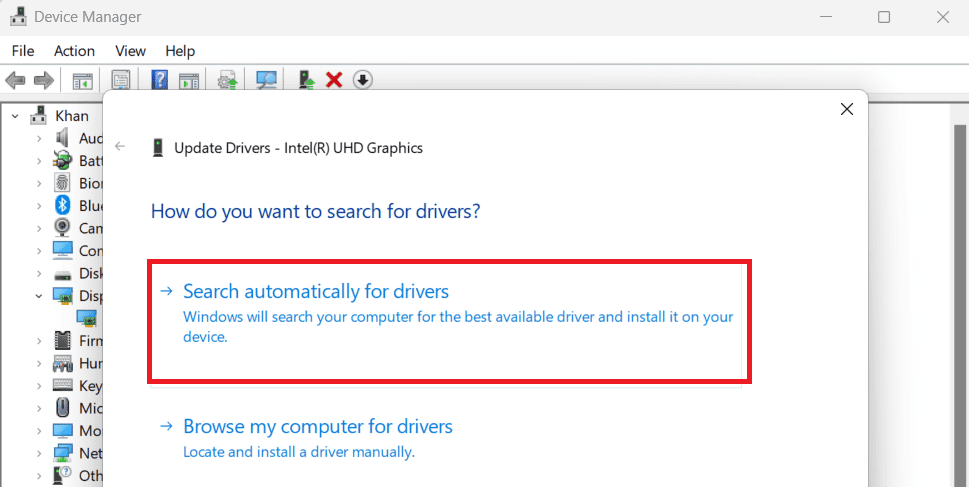Click the blue Help question-mark icon
This screenshot has height=487, width=969.
pyautogui.click(x=159, y=80)
